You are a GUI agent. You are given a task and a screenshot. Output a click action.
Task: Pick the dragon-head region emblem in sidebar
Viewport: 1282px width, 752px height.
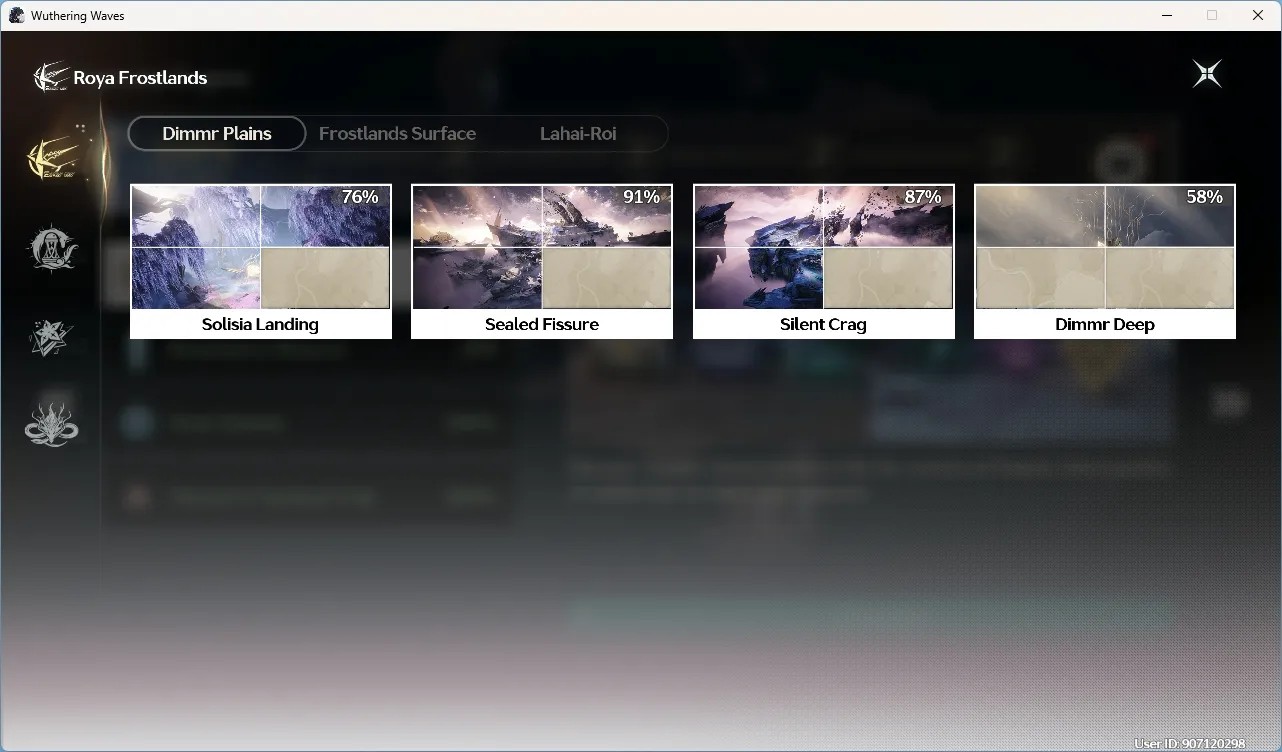(x=52, y=425)
